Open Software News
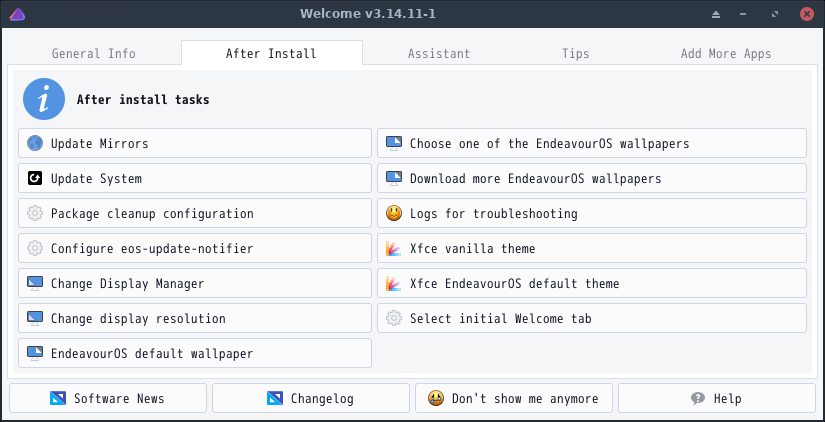 tap(108, 398)
